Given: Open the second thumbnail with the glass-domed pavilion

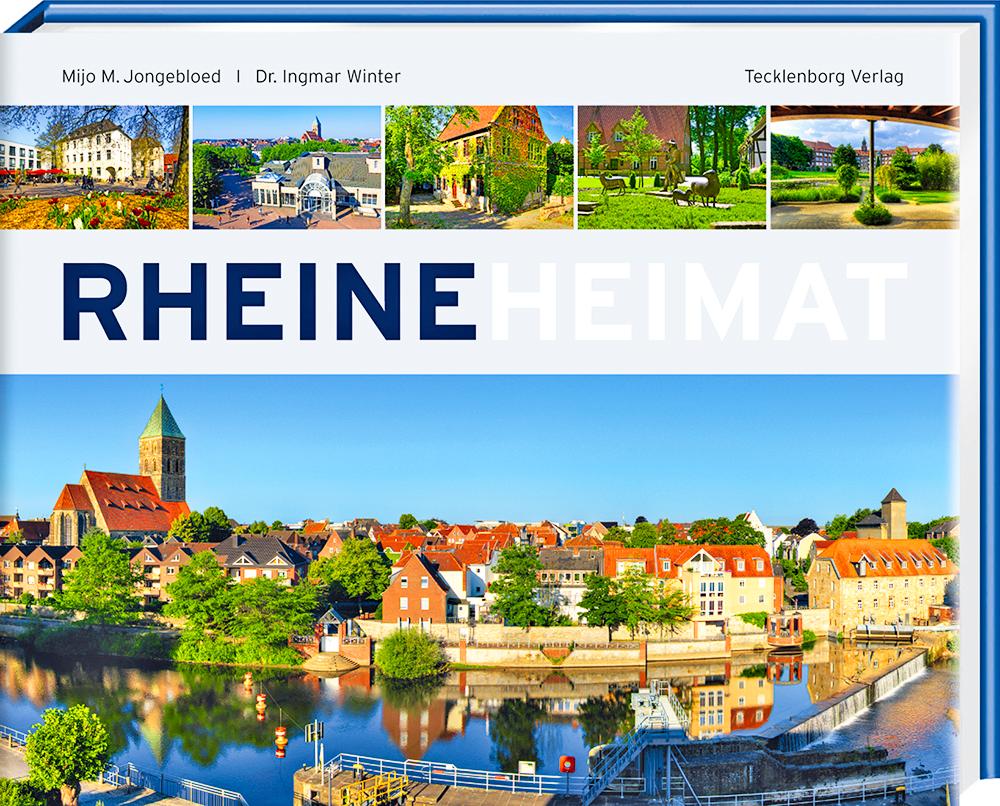Looking at the screenshot, I should [x=286, y=167].
